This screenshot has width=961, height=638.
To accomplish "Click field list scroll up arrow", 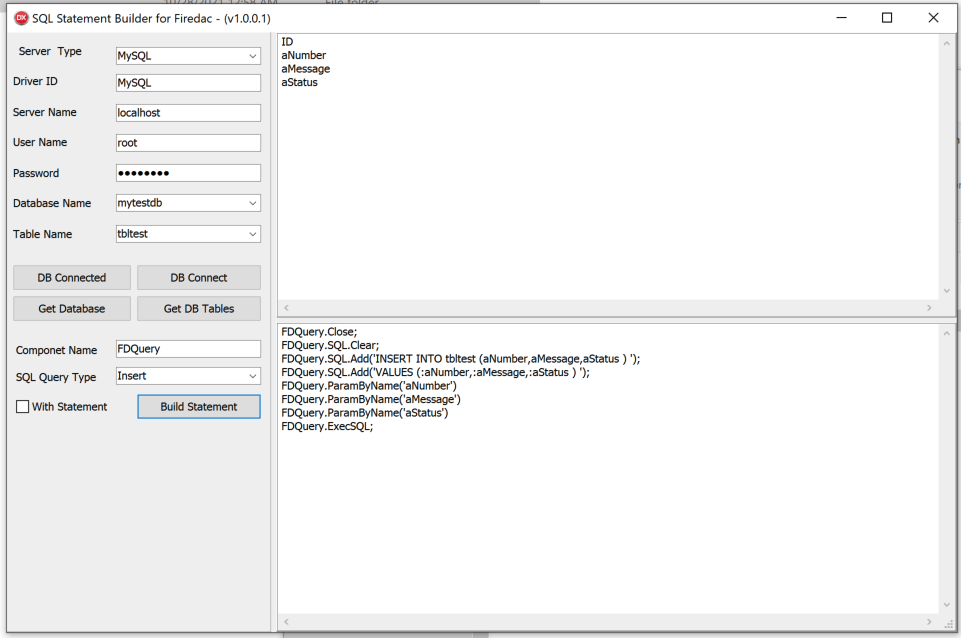I will (946, 44).
